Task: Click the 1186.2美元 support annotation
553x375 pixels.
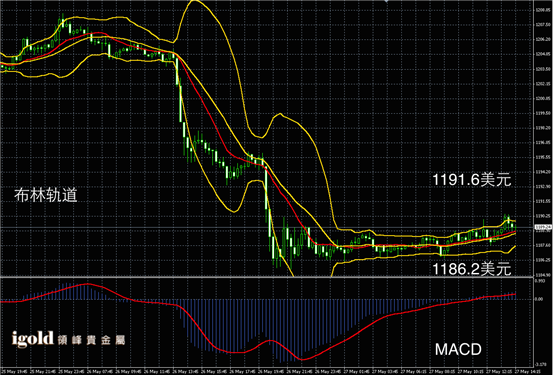Action: click(472, 269)
